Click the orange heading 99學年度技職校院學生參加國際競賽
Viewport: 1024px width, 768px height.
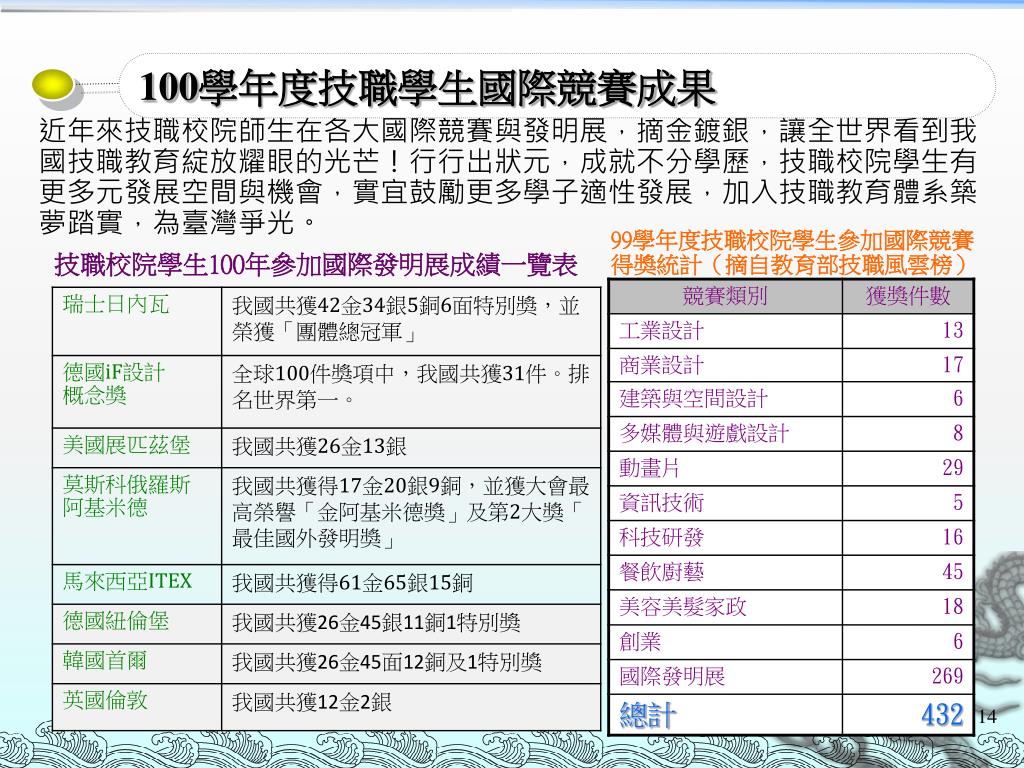[x=792, y=240]
